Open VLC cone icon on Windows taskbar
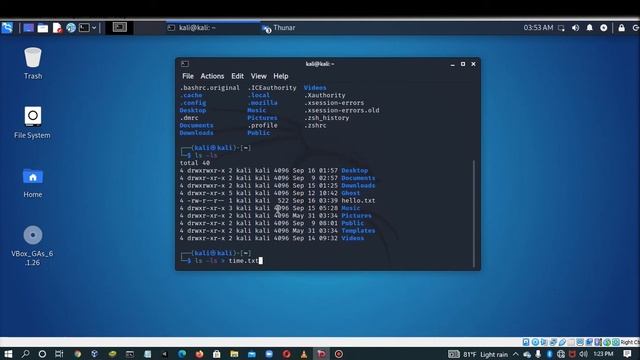640x360 pixels. (304, 354)
